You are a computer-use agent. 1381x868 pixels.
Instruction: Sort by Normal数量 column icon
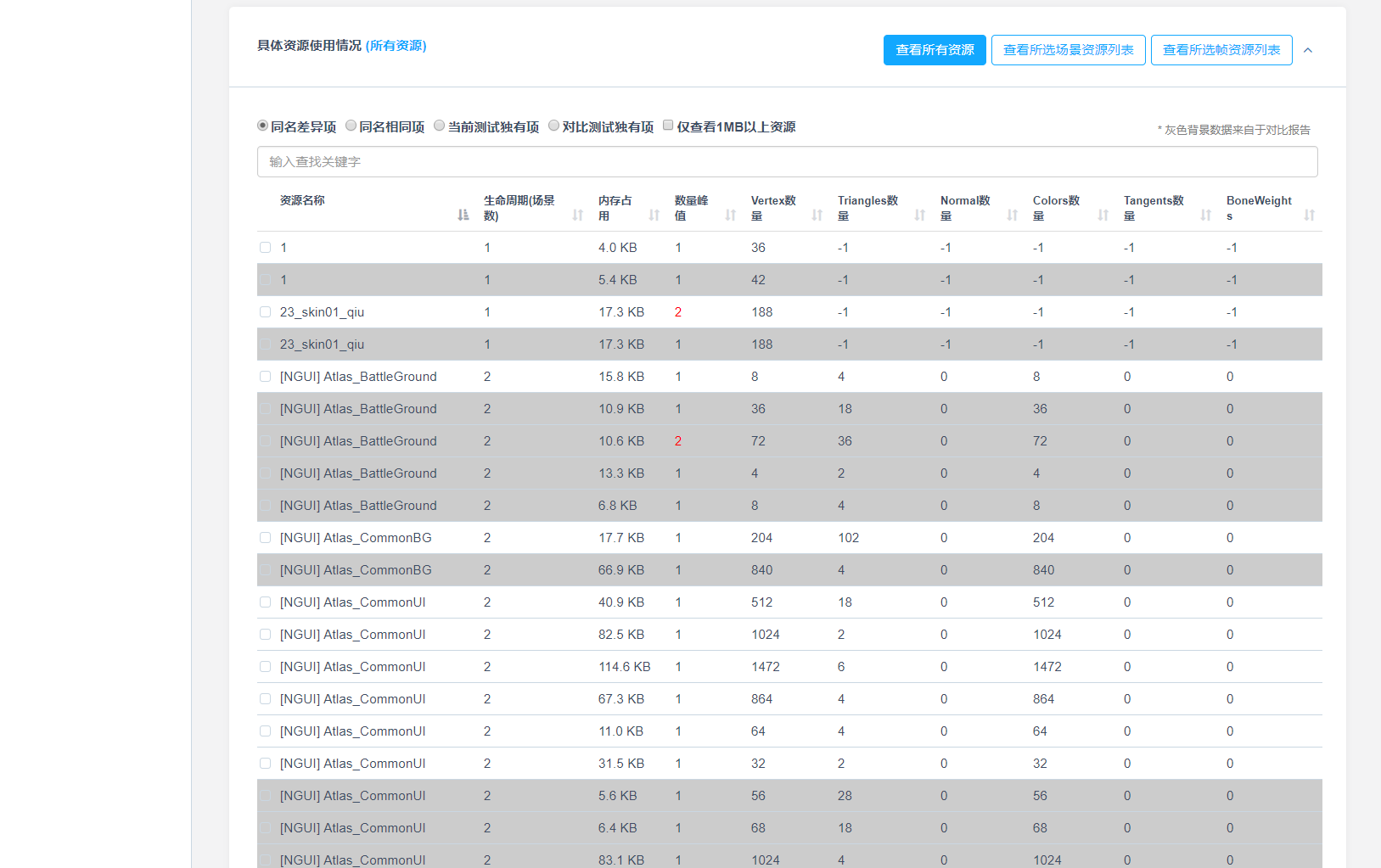click(x=1013, y=215)
